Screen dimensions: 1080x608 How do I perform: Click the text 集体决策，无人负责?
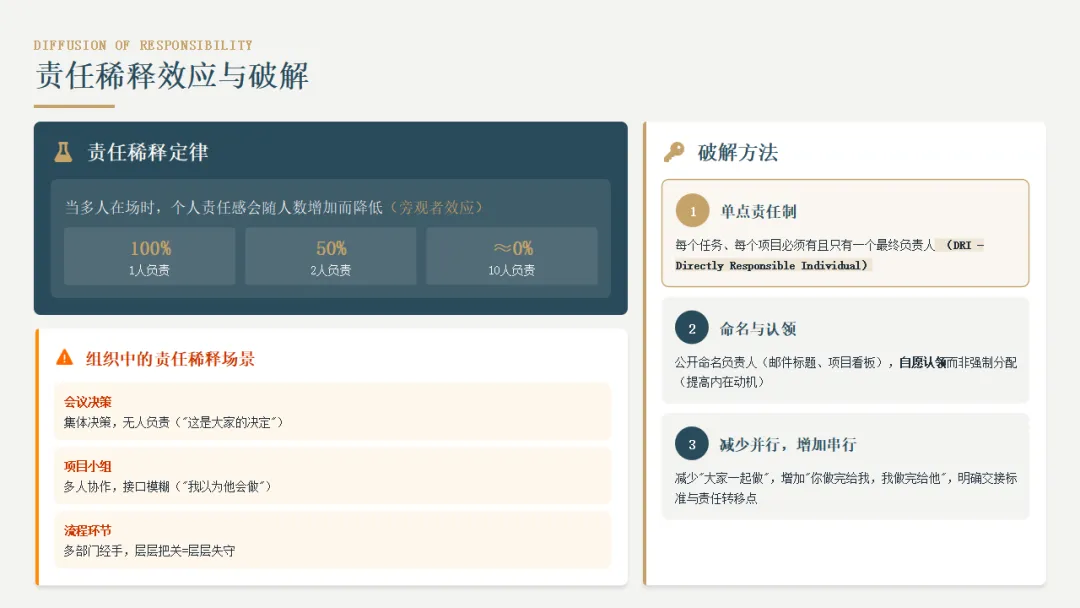pos(116,422)
